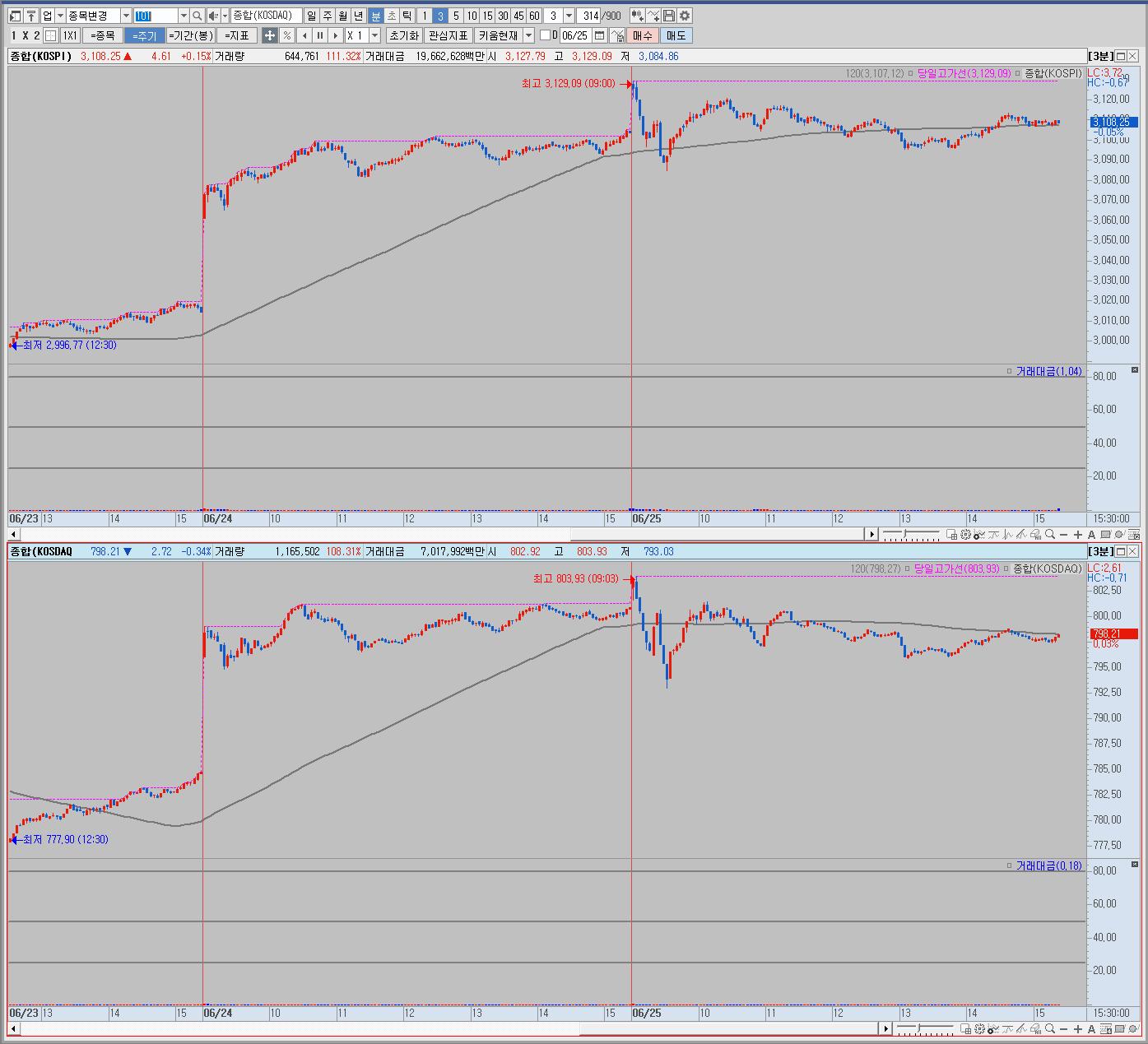Toggle 거래대금 indicator box in KOSDAQ chart
The width and height of the screenshot is (1148, 1044).
tap(1009, 865)
